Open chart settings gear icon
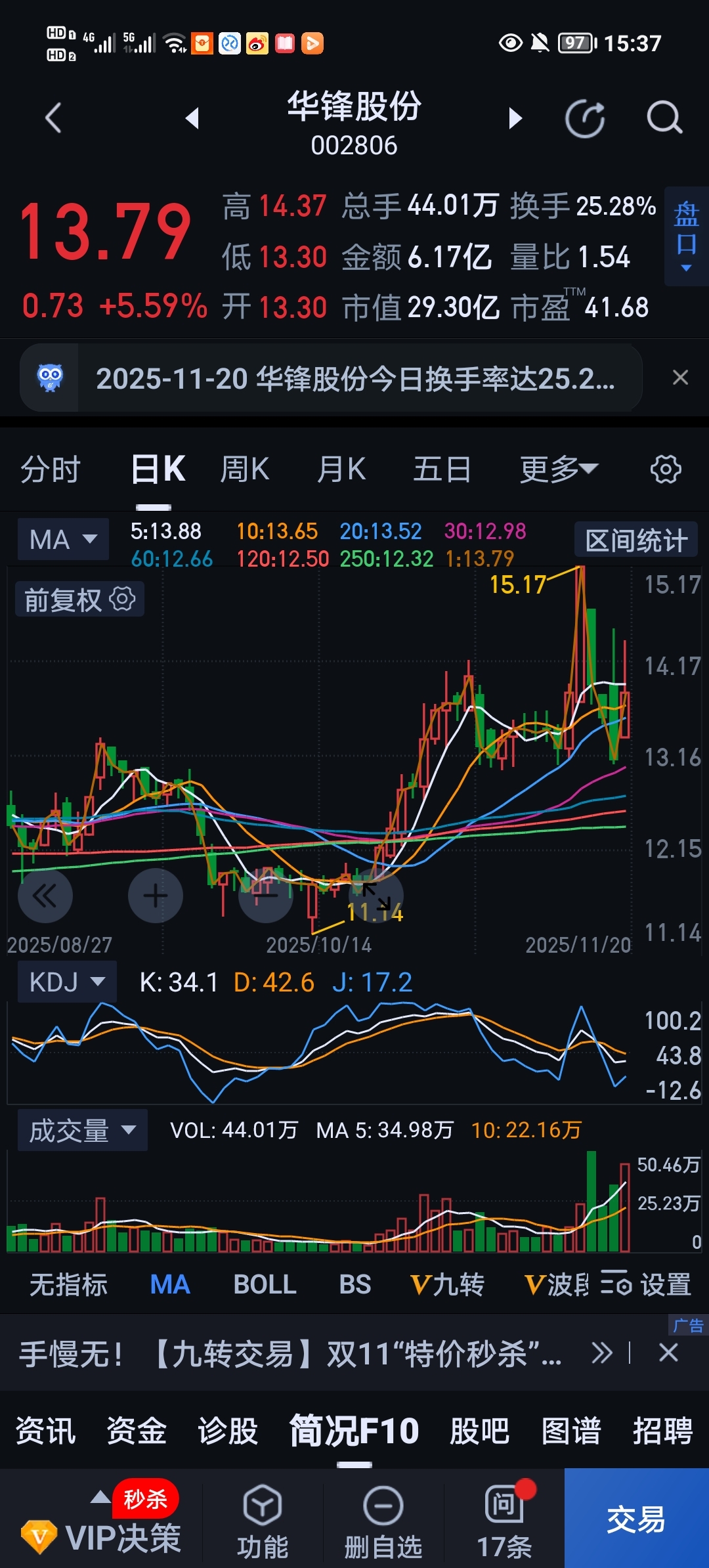The image size is (709, 1568). click(x=666, y=469)
